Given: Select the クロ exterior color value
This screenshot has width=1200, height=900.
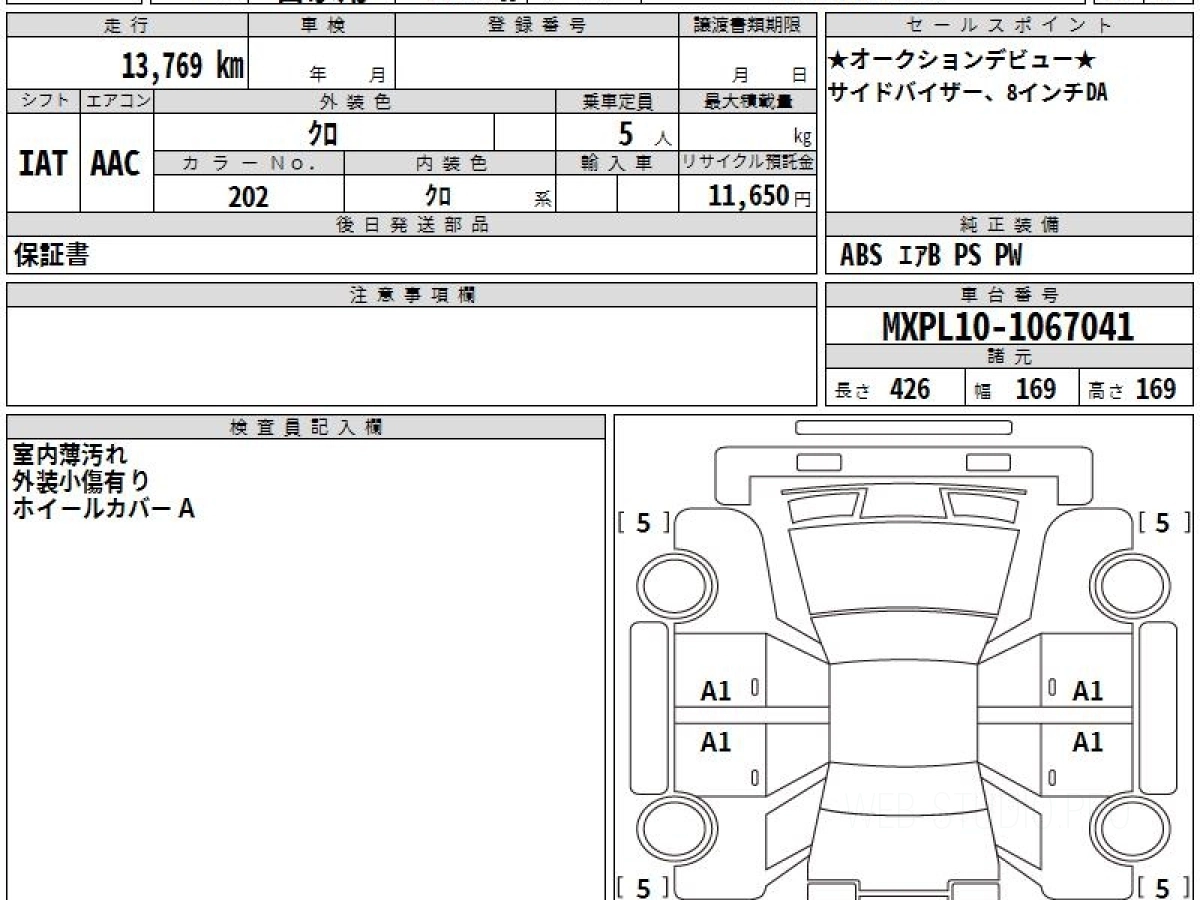Looking at the screenshot, I should click(322, 133).
